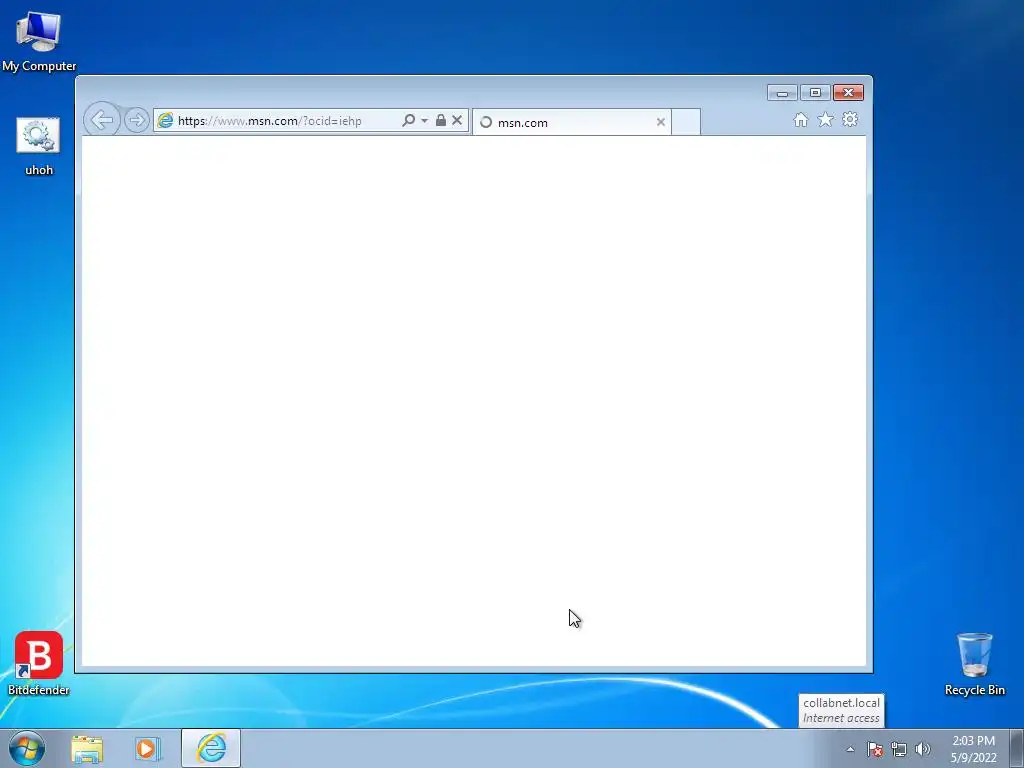Open a new tab
Image resolution: width=1024 pixels, height=768 pixels.
686,122
